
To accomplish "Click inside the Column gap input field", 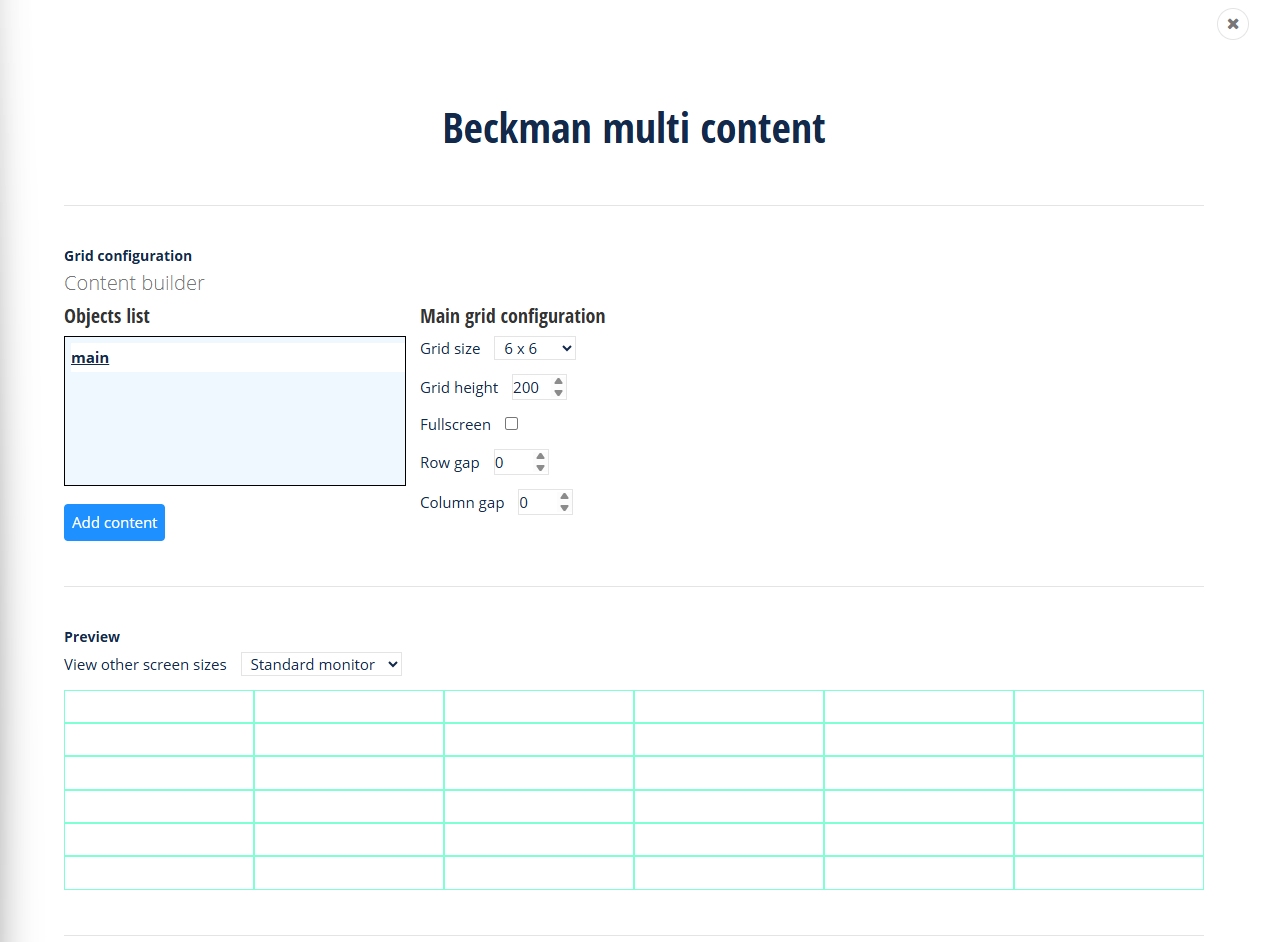I will click(538, 502).
